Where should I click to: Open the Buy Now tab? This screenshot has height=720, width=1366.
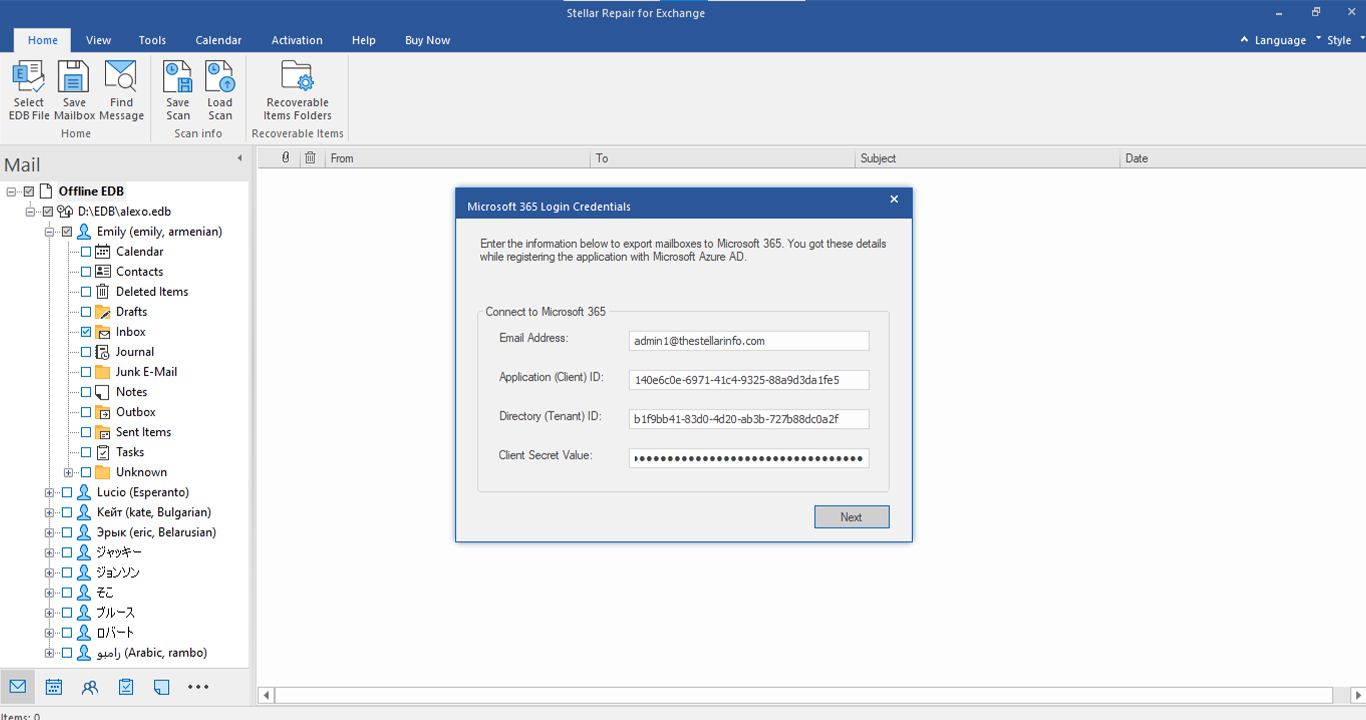pyautogui.click(x=427, y=40)
